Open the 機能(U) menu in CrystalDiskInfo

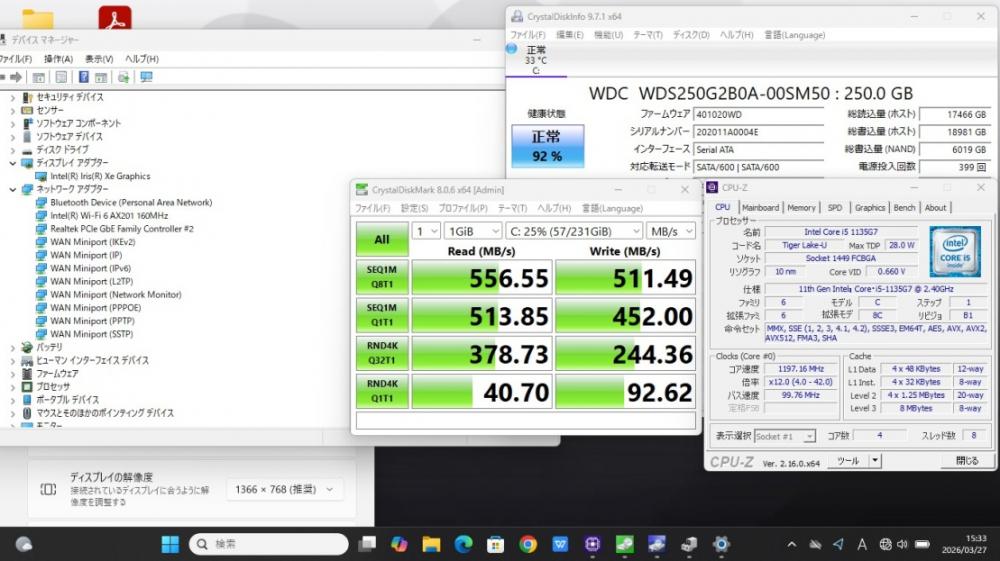[608, 35]
